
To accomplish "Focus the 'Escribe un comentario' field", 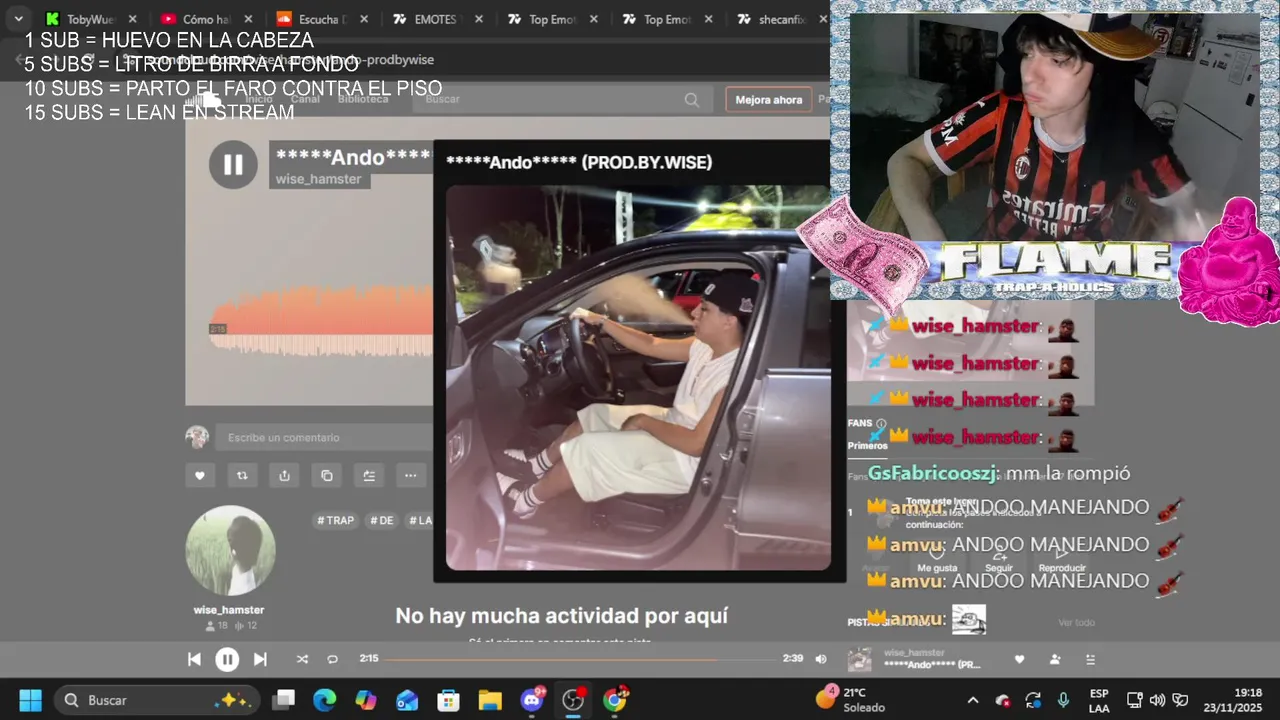I will [325, 437].
